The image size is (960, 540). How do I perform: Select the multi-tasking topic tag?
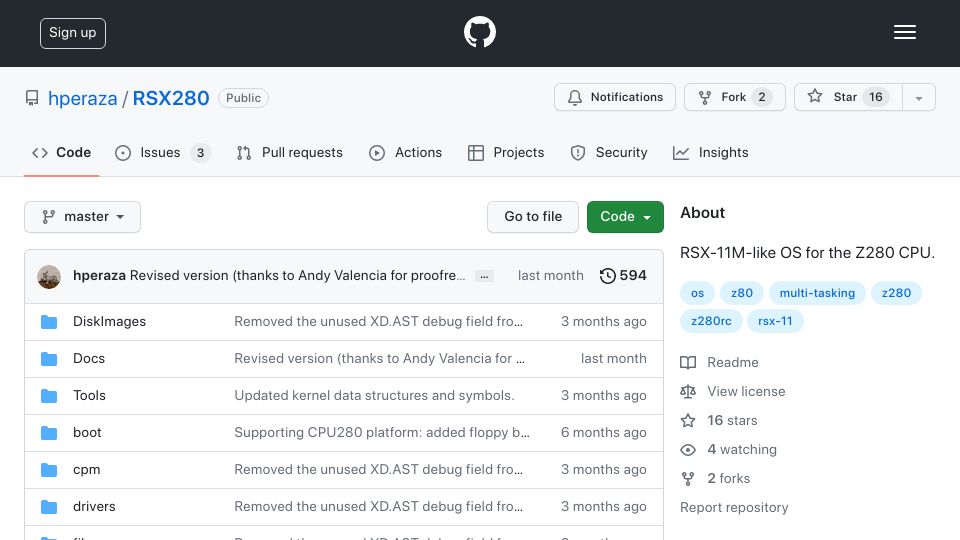click(817, 293)
